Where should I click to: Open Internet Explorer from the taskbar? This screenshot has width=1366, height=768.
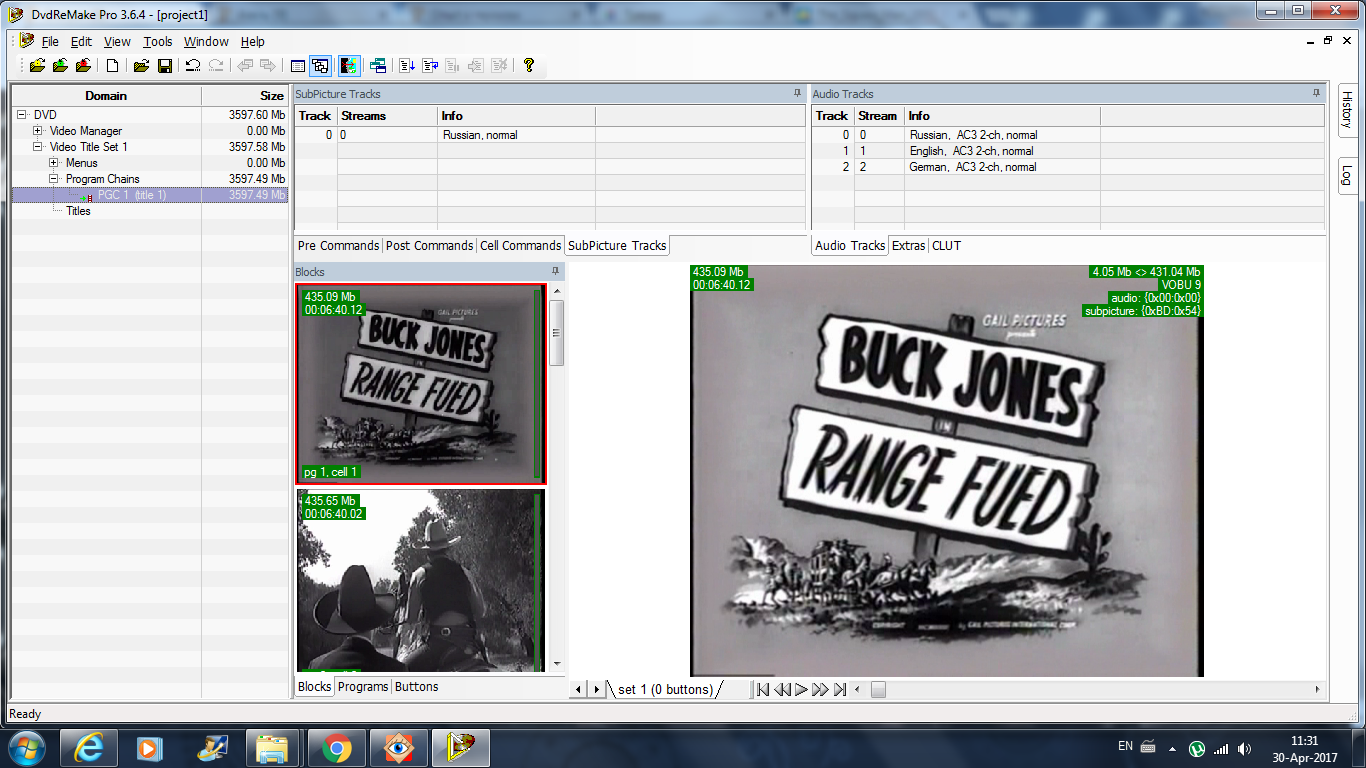88,748
